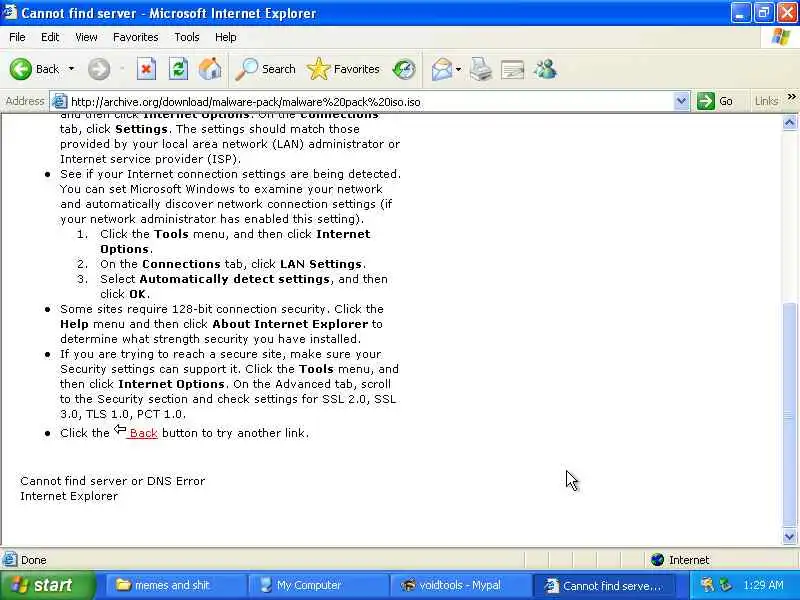800x600 pixels.
Task: Click the greyed Forward arrow button
Action: (98, 69)
